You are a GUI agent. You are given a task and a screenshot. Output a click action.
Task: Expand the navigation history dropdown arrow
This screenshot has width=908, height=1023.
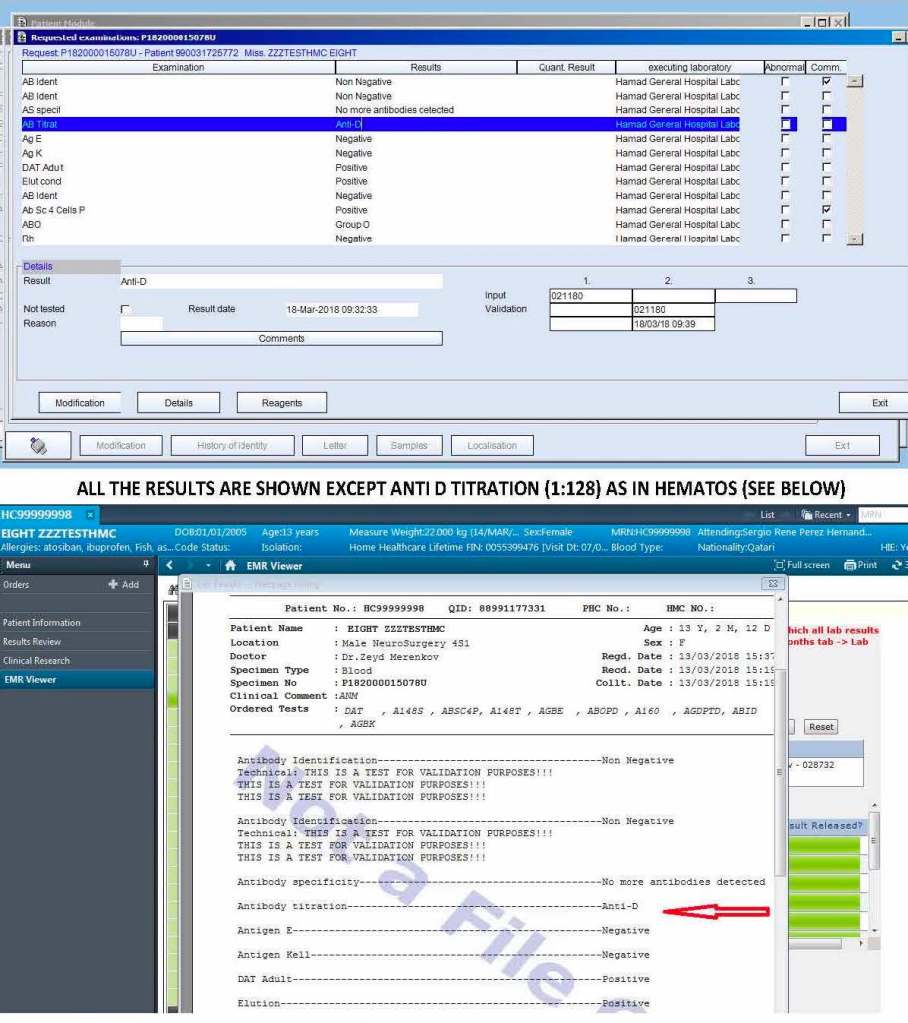(x=209, y=566)
